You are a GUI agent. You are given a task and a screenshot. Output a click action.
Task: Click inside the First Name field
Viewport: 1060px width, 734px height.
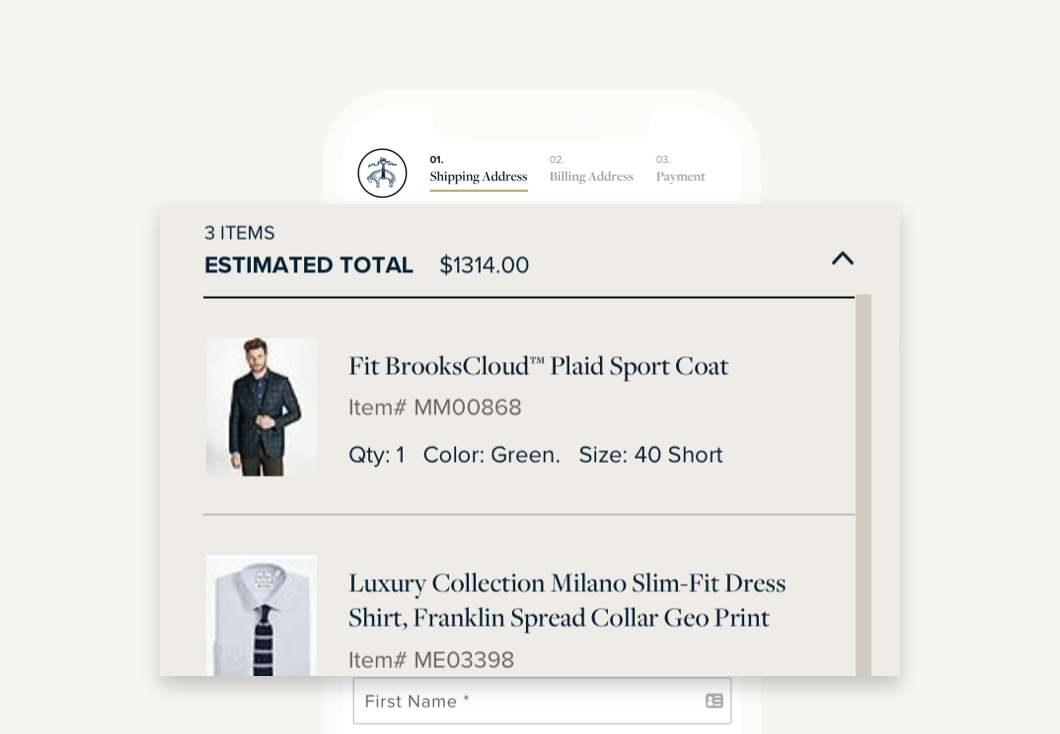(541, 701)
